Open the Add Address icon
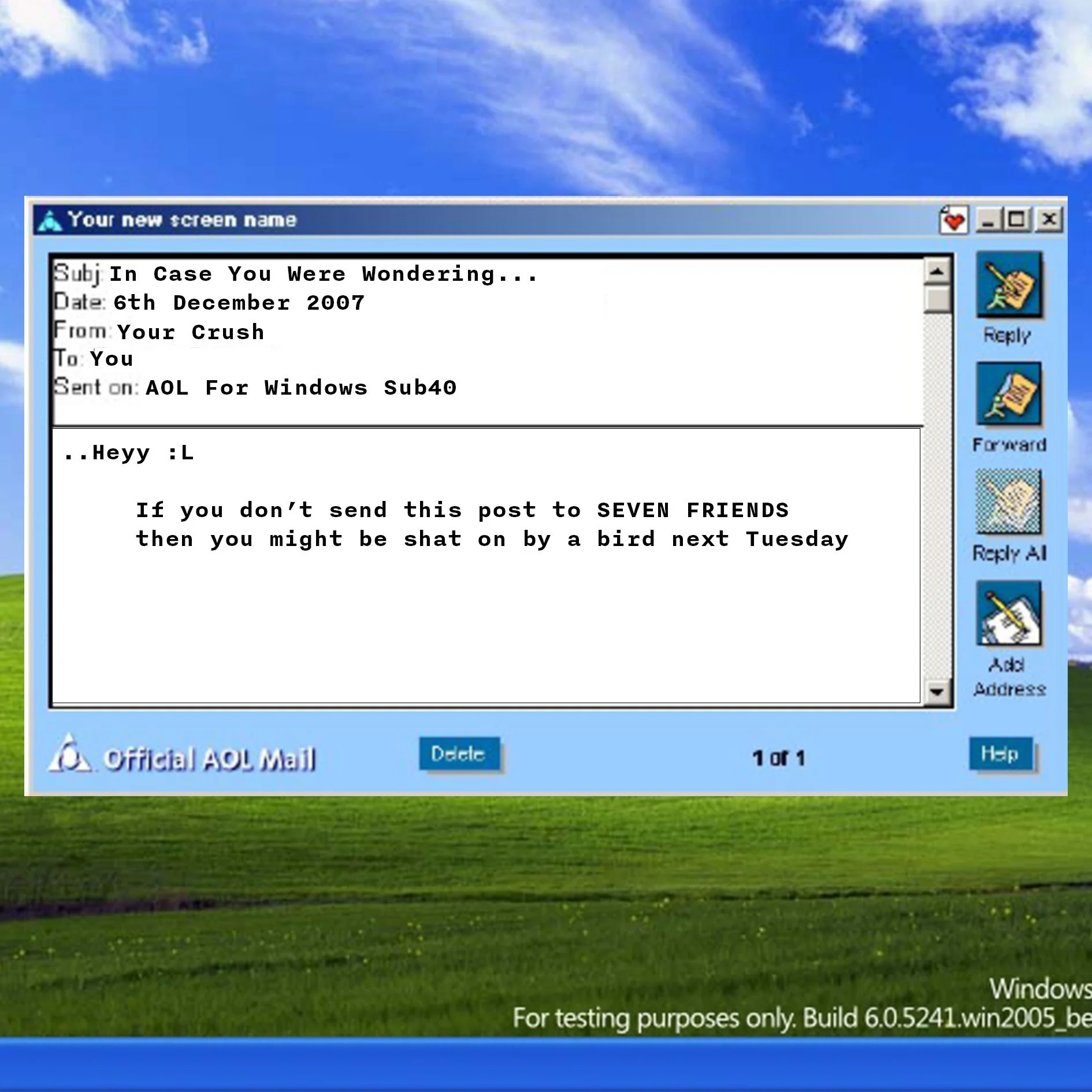The height and width of the screenshot is (1092, 1092). coord(1009,613)
